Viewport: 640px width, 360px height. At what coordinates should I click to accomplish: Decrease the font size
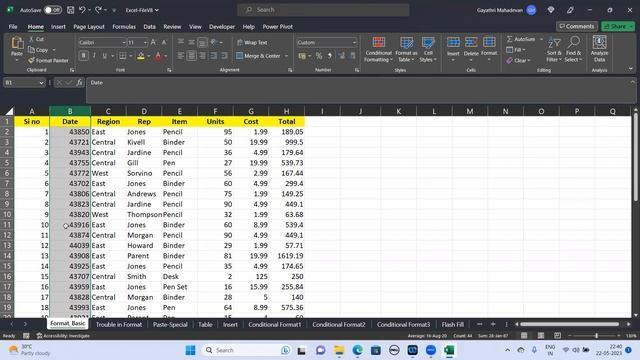click(x=164, y=42)
